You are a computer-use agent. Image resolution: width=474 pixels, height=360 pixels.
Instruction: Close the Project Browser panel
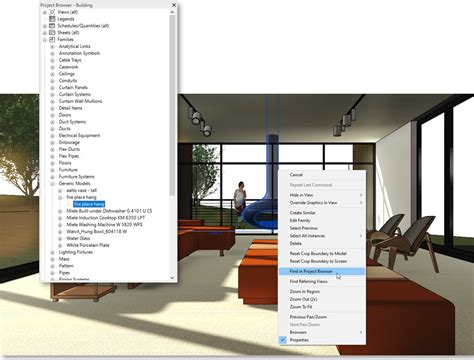[x=174, y=5]
